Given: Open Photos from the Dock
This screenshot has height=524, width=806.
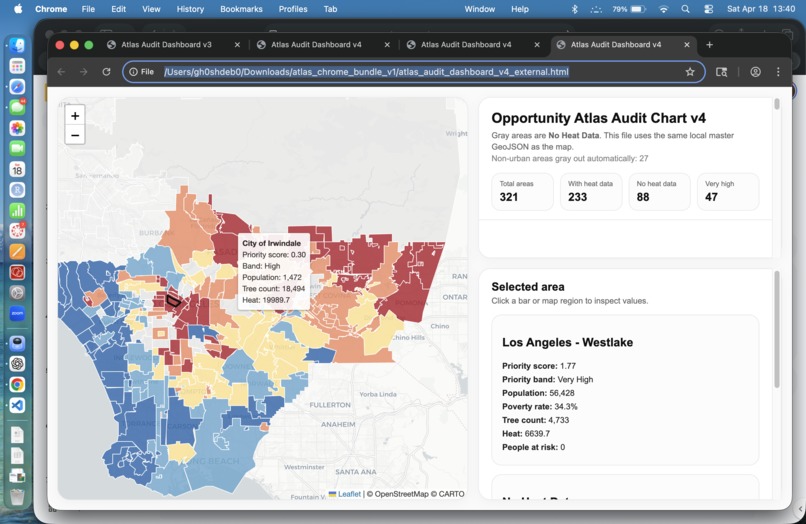Looking at the screenshot, I should tap(17, 128).
